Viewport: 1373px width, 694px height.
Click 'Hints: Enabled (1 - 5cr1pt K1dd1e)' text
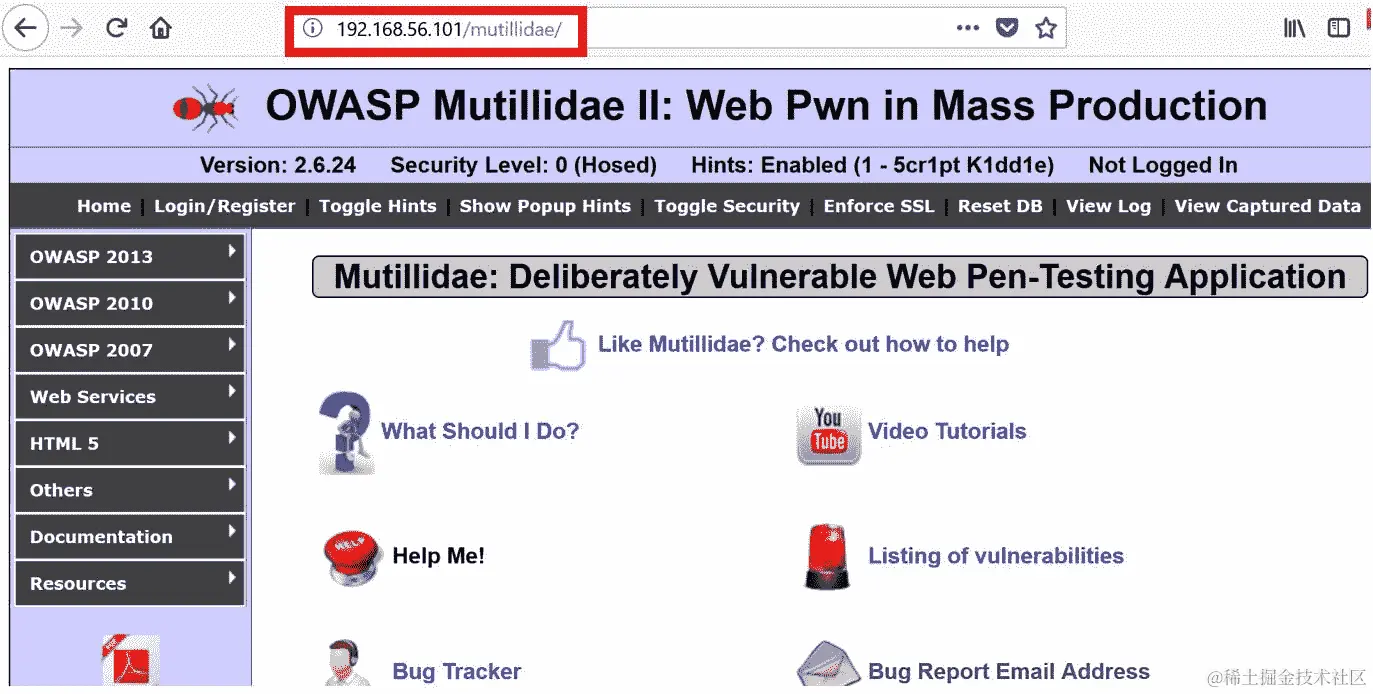[x=872, y=165]
